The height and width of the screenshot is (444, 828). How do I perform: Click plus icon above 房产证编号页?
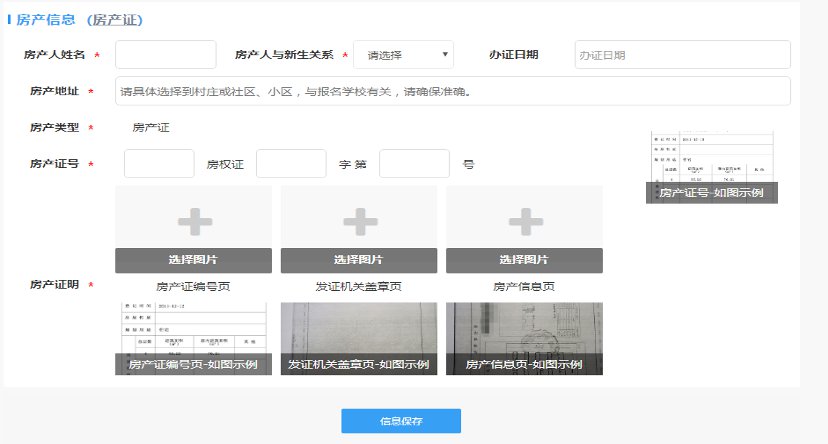coord(194,220)
